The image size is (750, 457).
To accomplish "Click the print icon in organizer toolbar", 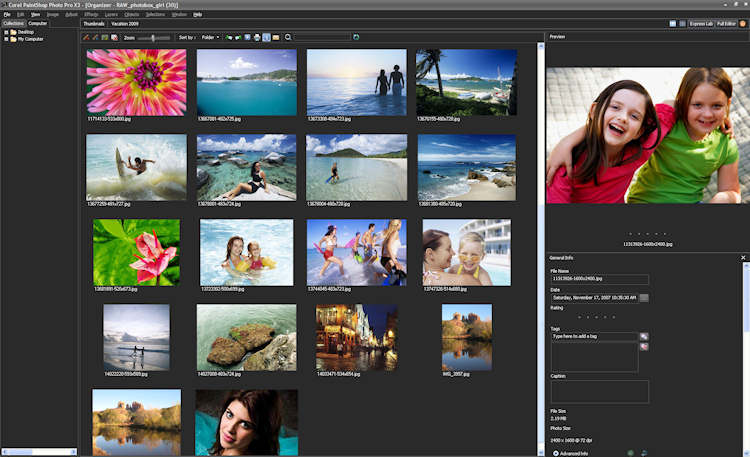I will (x=256, y=37).
